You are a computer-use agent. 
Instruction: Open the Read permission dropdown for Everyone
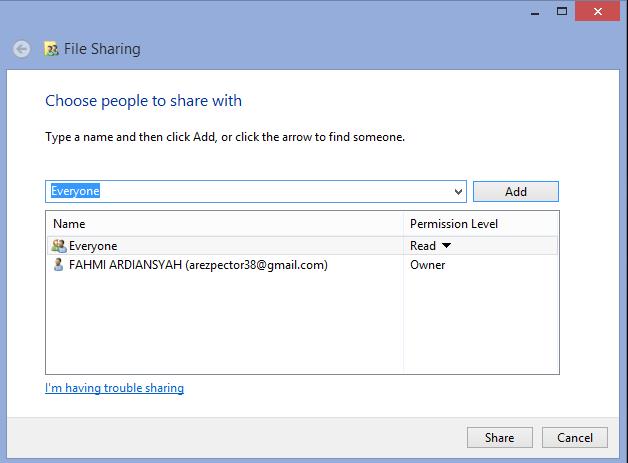pyautogui.click(x=447, y=246)
